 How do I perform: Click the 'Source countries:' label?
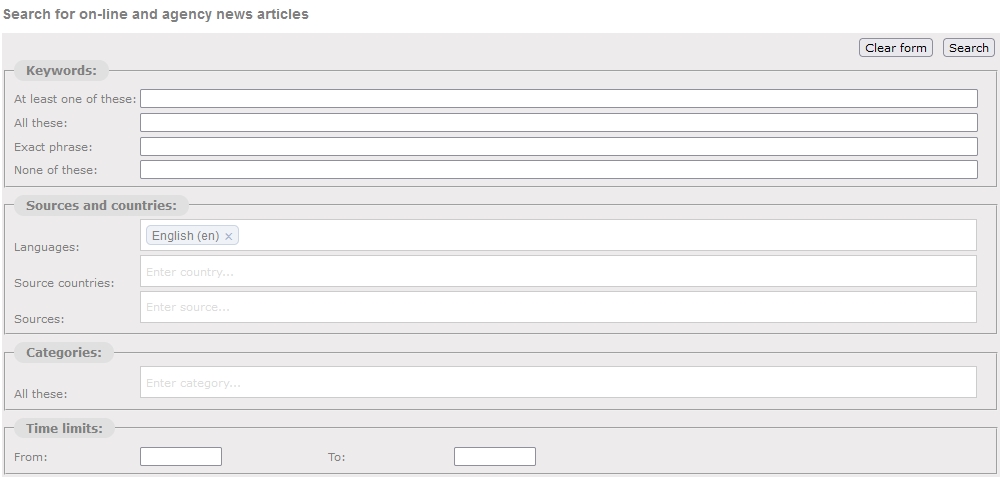(x=64, y=283)
